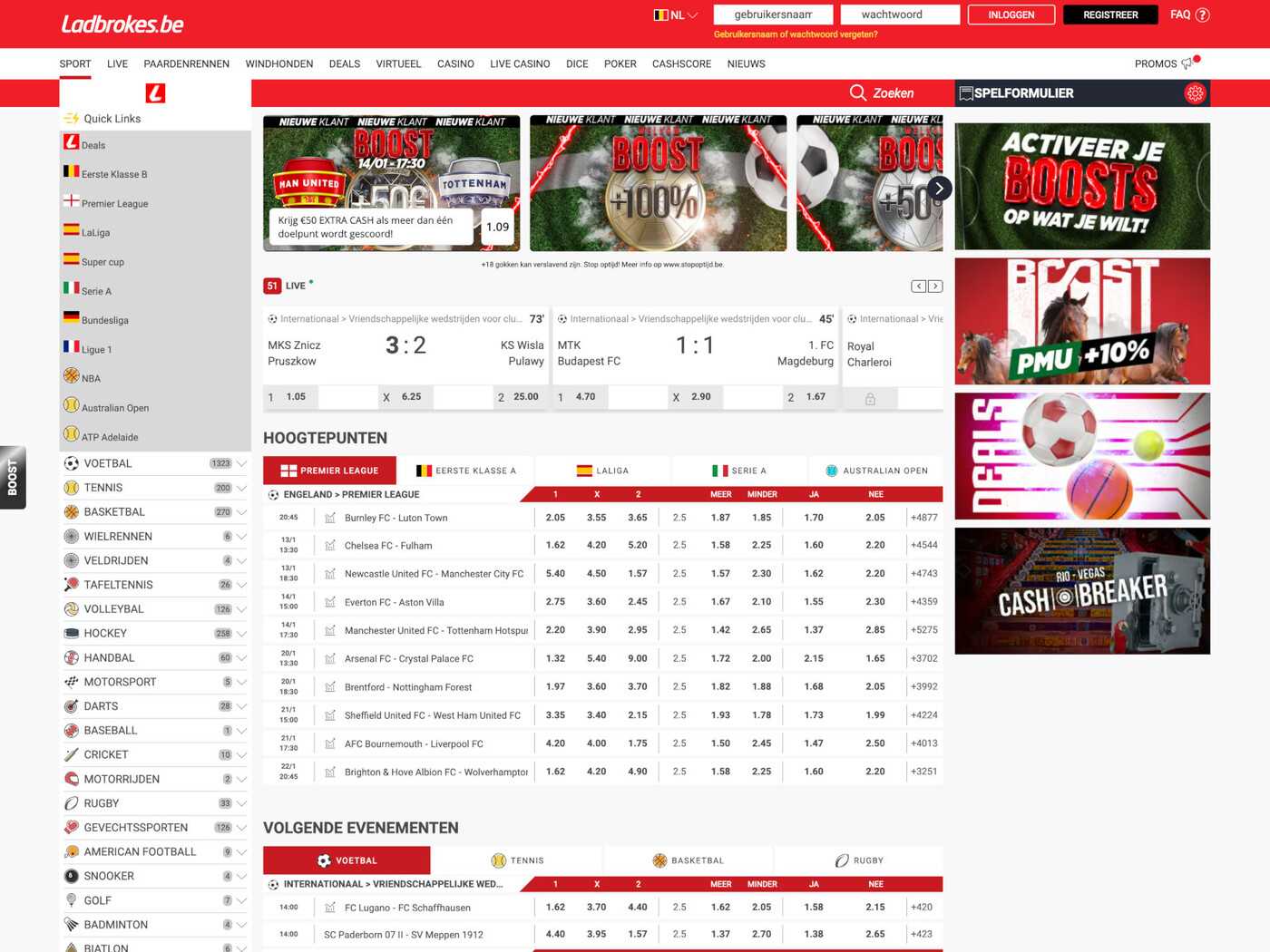Open Cash Breaker Rio-Vegas promo banner
The height and width of the screenshot is (952, 1270).
pos(1082,591)
